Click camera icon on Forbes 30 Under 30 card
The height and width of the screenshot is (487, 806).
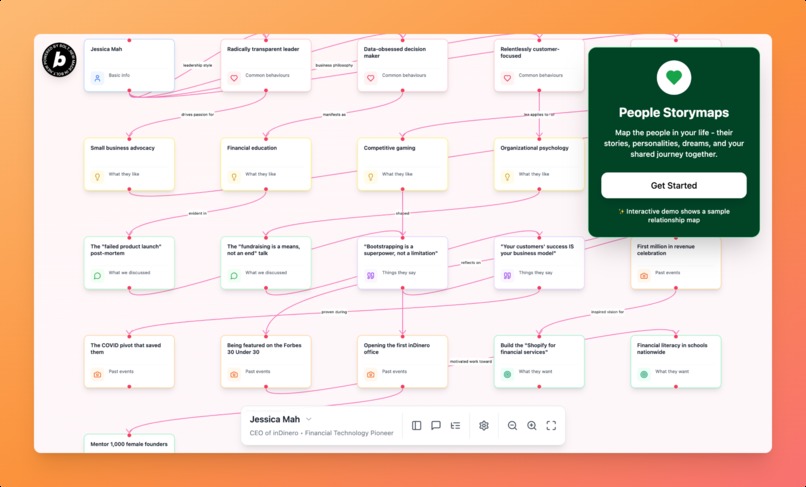234,374
